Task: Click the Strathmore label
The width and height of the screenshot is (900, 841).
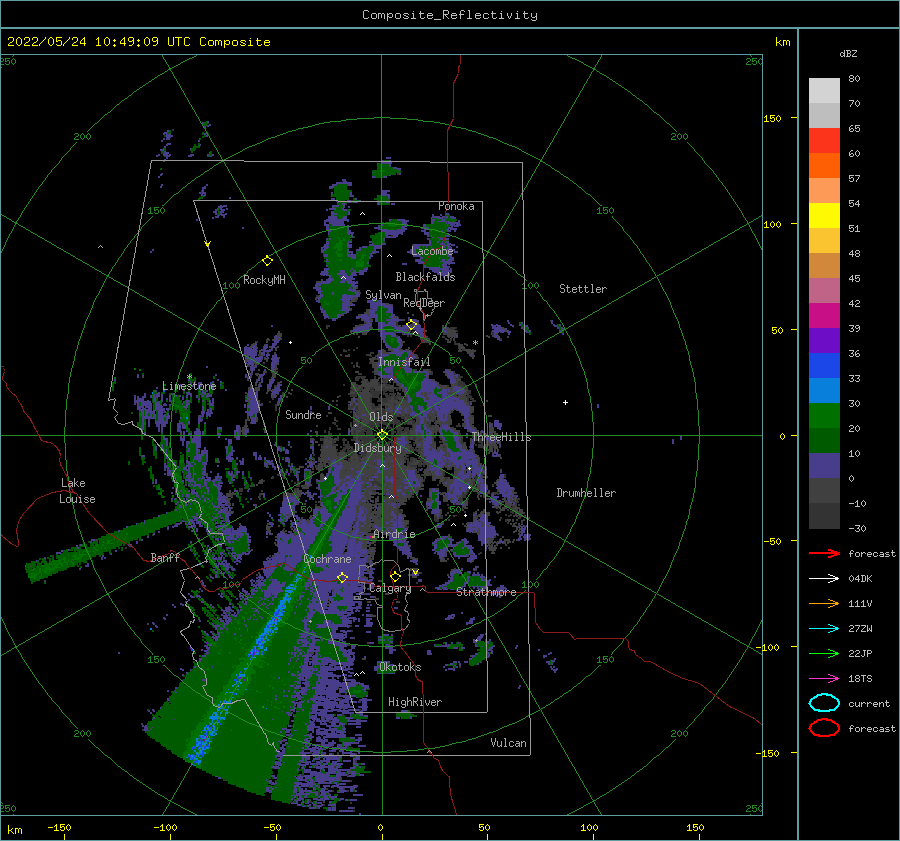Action: click(x=486, y=592)
